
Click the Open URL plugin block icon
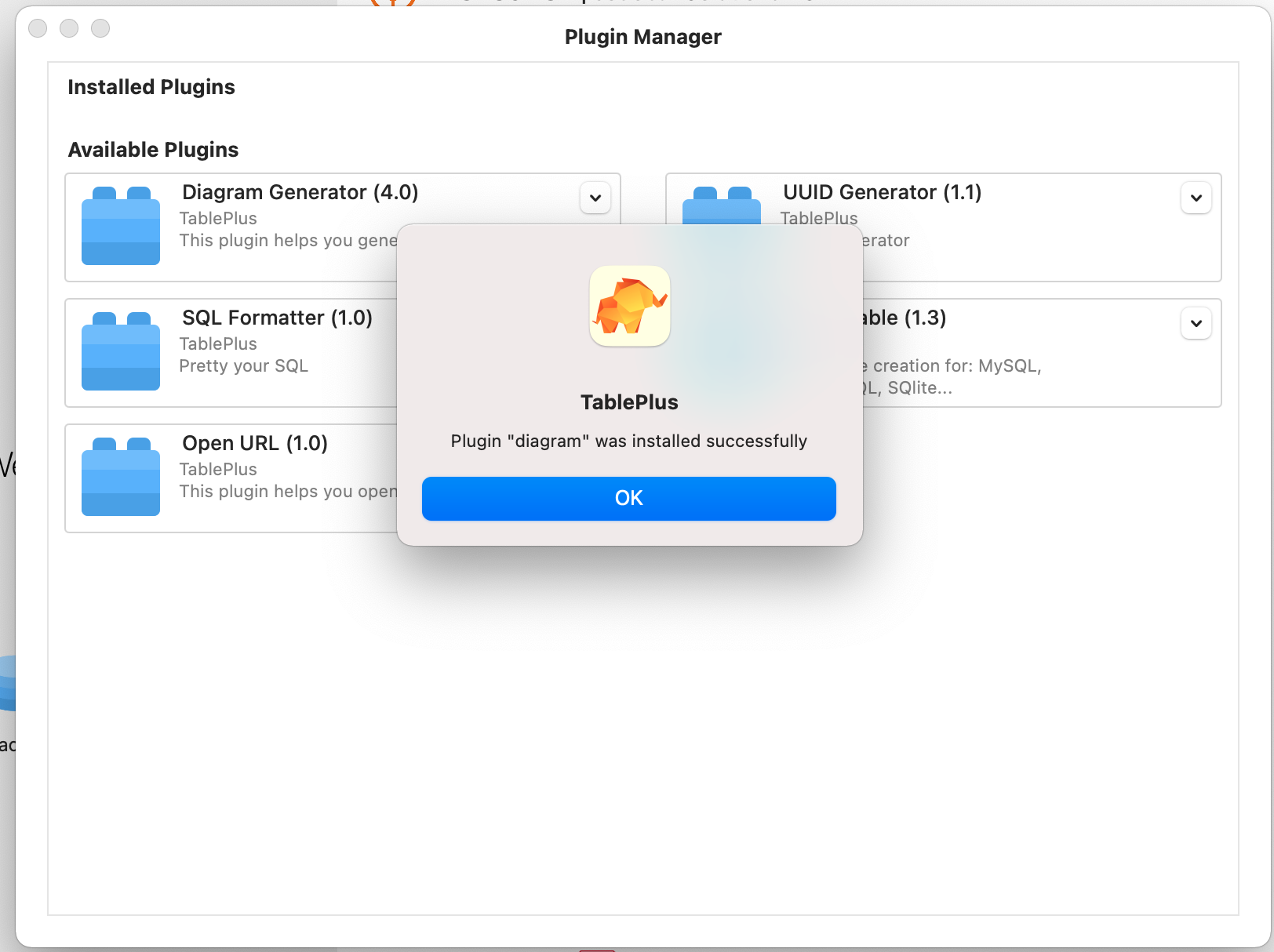[121, 477]
